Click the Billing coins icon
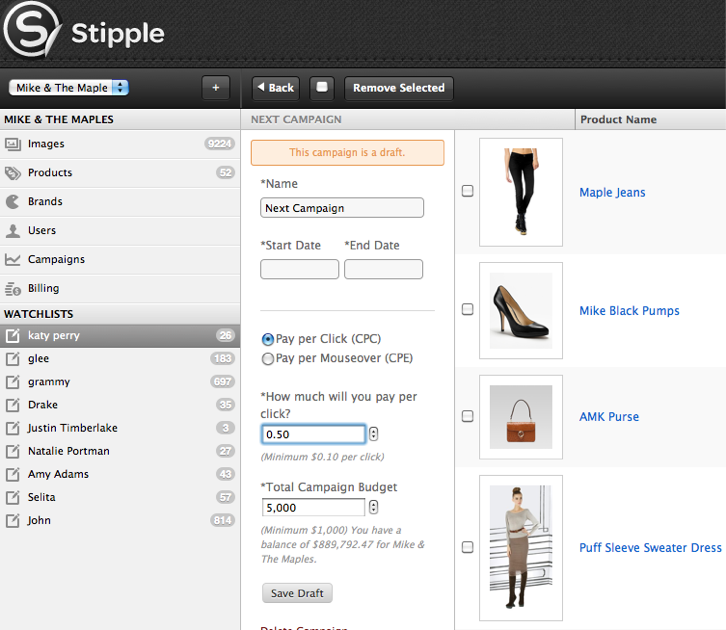The width and height of the screenshot is (726, 630). pos(13,289)
